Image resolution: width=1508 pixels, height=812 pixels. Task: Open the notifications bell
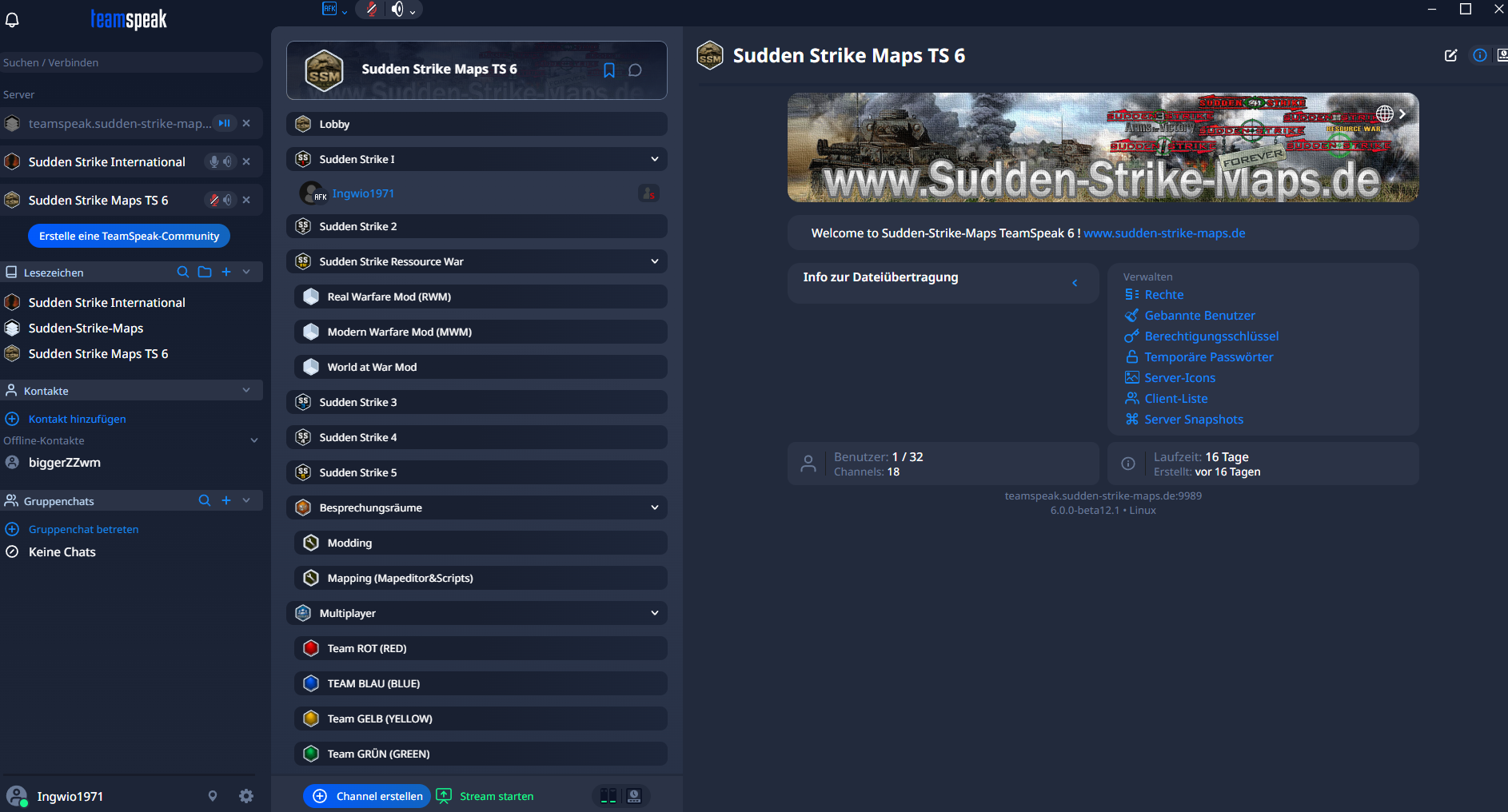click(x=12, y=20)
